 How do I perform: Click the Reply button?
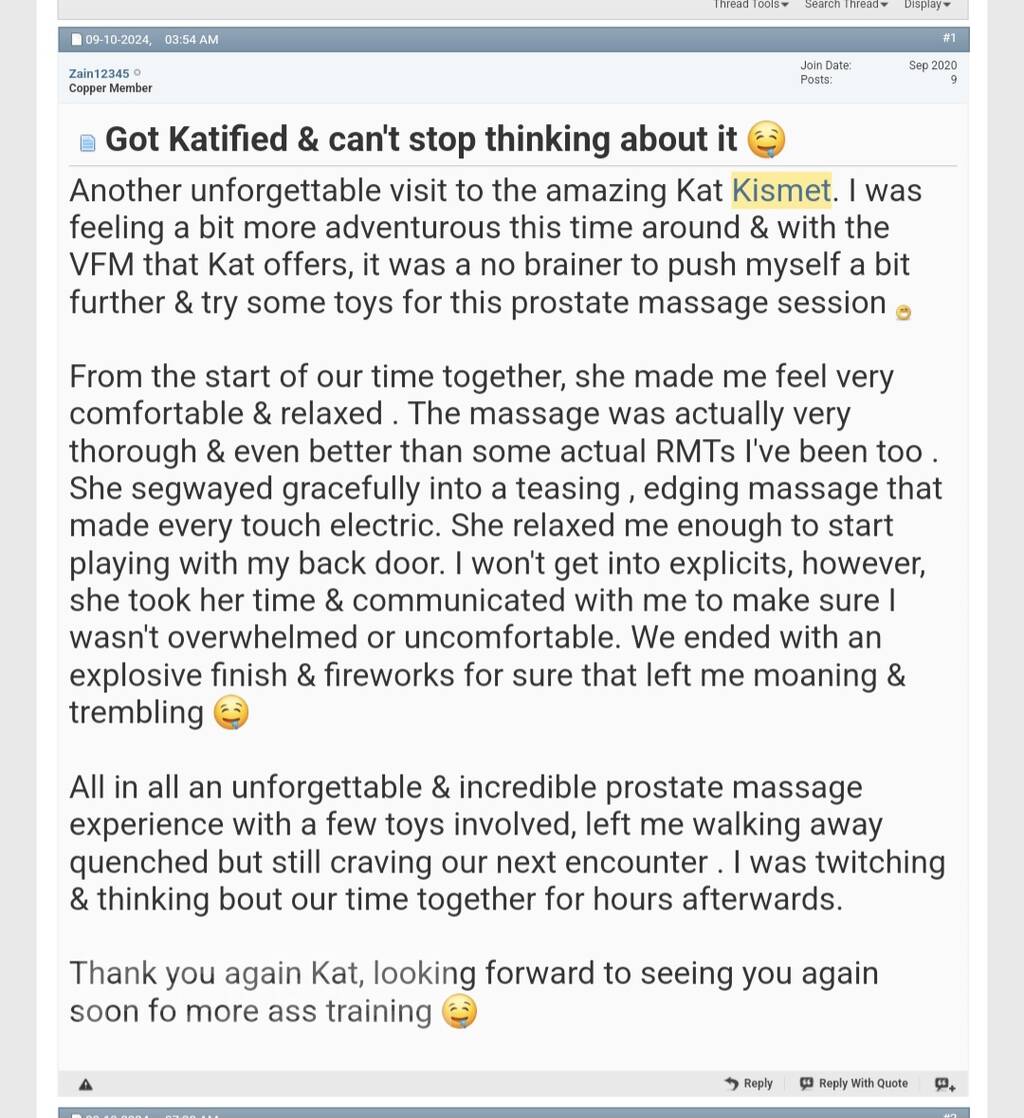click(748, 1083)
